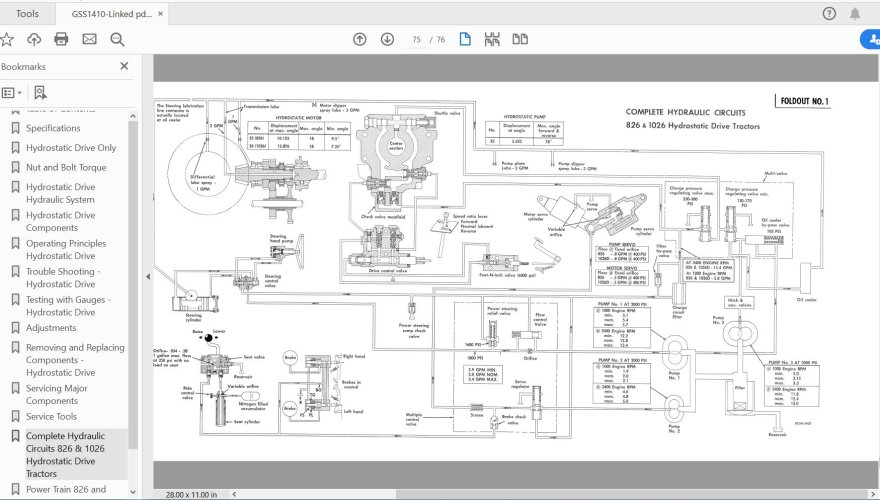The height and width of the screenshot is (500, 880).
Task: Open Nut and Bolt Torque bookmark
Action: point(66,167)
